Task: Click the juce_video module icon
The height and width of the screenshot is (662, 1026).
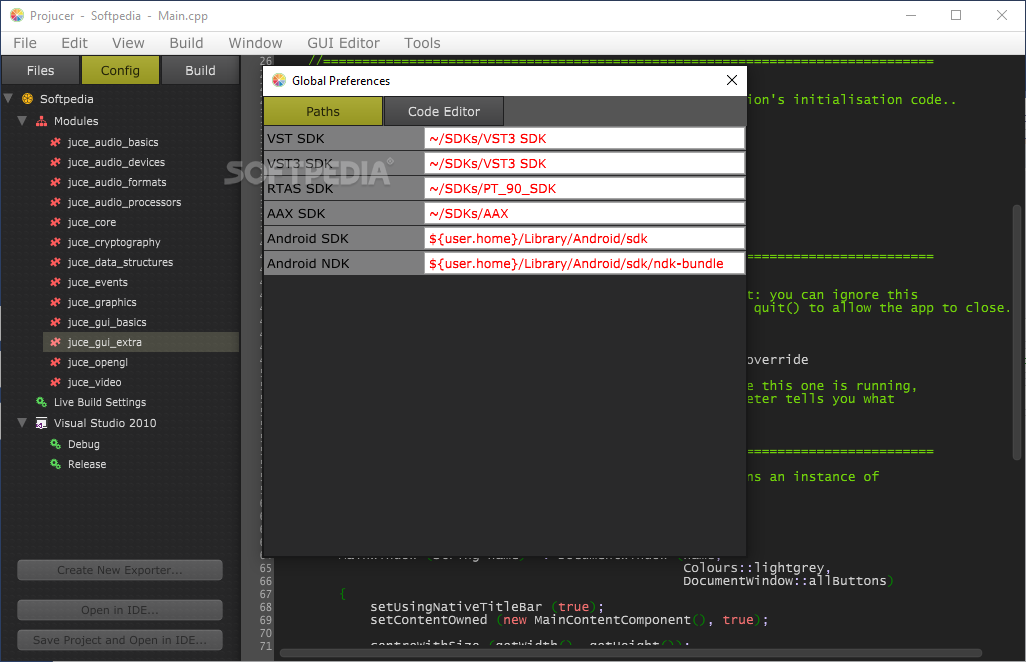Action: pyautogui.click(x=56, y=382)
